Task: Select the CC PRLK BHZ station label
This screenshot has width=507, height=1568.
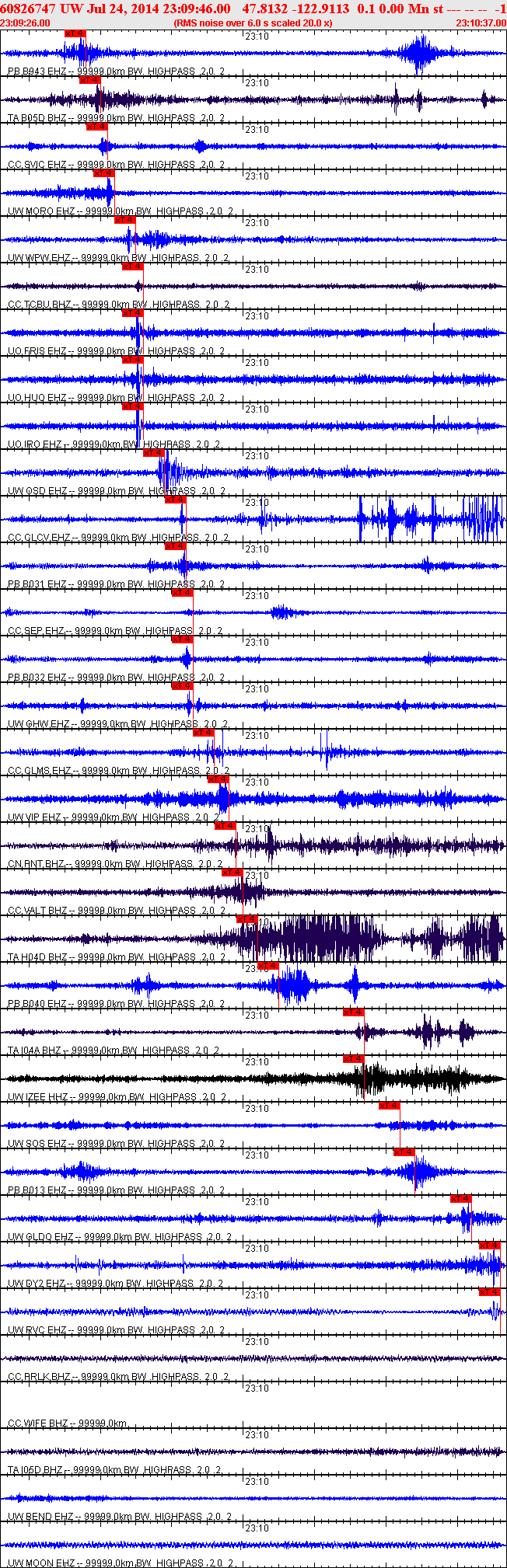Action: point(118,1377)
